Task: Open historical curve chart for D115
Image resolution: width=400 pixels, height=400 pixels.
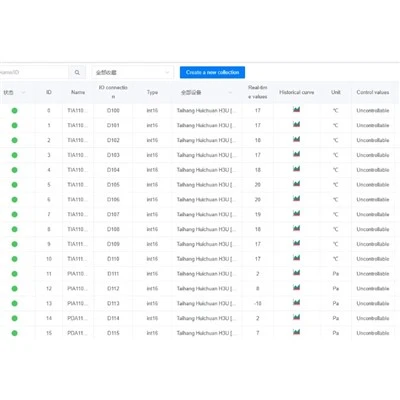Action: point(296,332)
